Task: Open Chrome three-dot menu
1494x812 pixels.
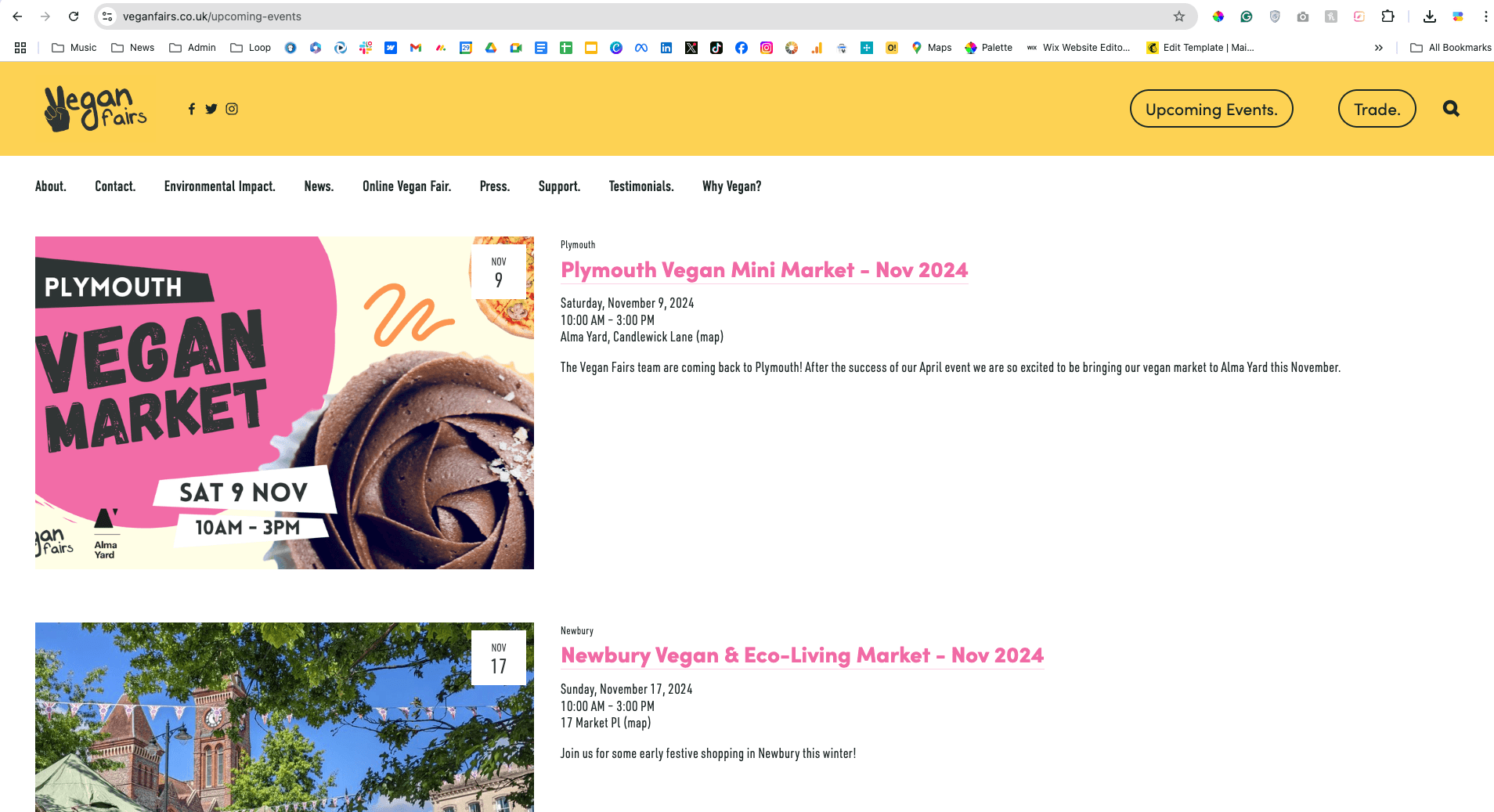Action: click(x=1485, y=16)
